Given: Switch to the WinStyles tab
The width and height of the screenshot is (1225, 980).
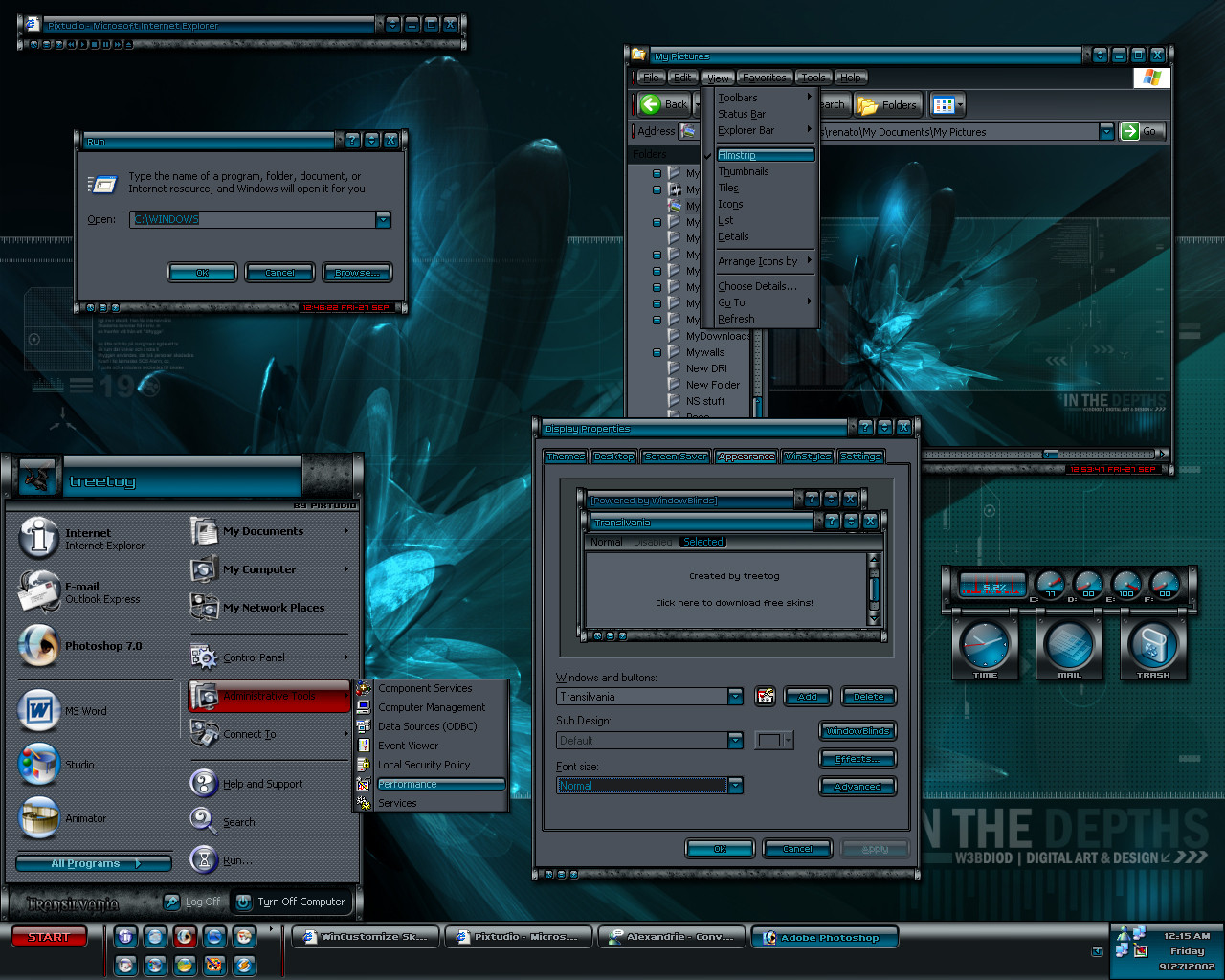Looking at the screenshot, I should 808,457.
